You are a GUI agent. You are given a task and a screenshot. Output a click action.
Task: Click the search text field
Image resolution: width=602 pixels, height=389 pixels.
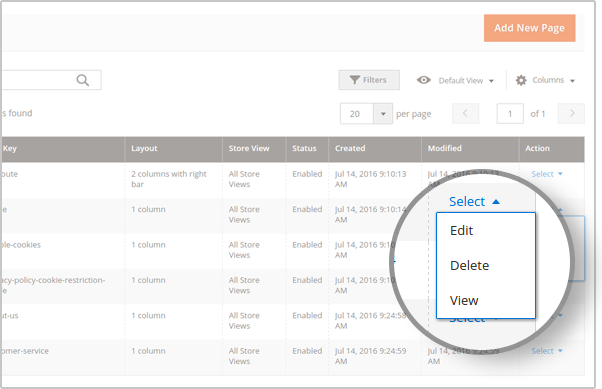click(51, 80)
